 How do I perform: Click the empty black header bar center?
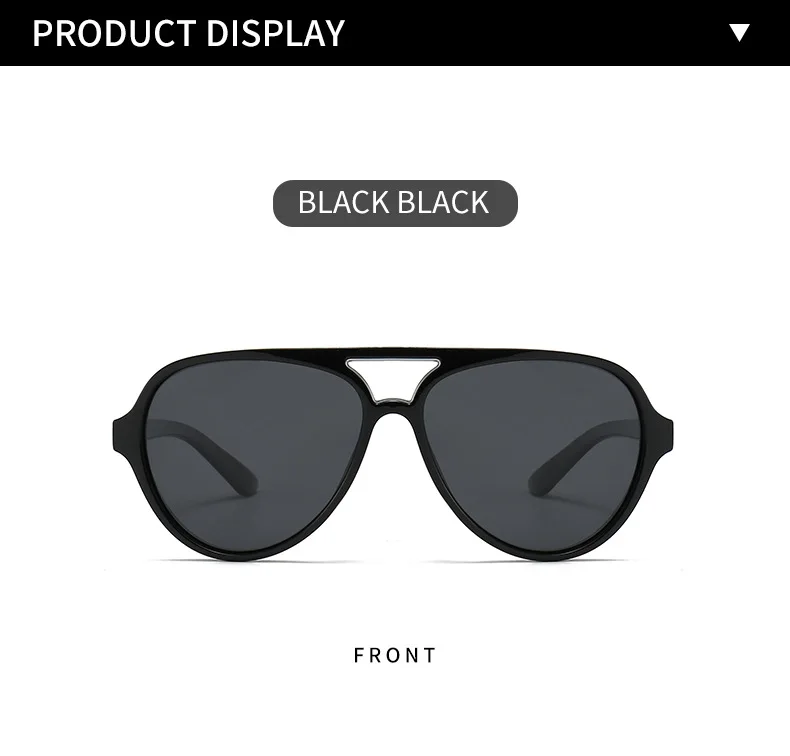pos(534,33)
